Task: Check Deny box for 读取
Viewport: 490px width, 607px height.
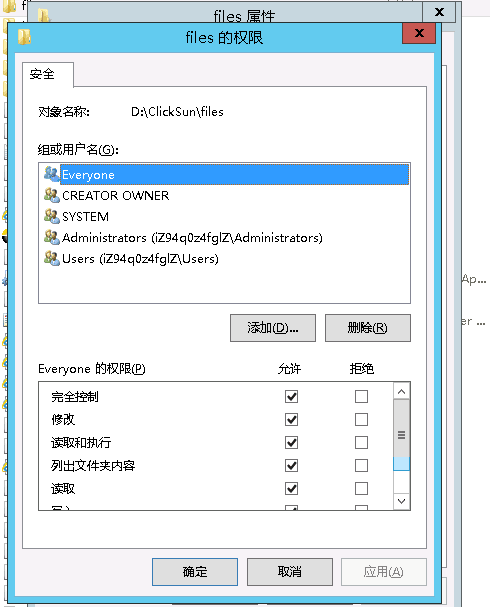Action: [361, 489]
